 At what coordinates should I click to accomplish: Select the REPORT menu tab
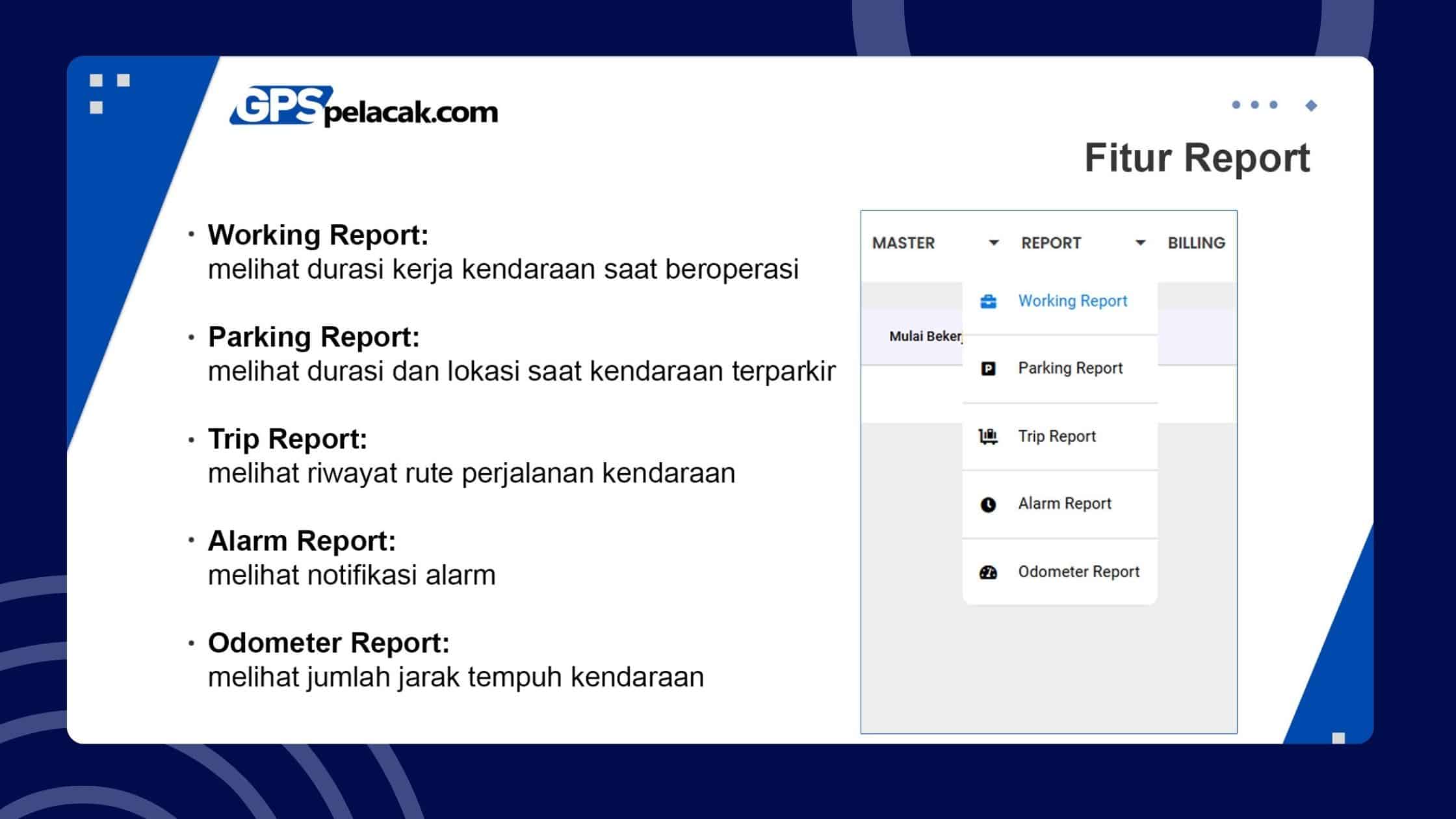point(1051,243)
